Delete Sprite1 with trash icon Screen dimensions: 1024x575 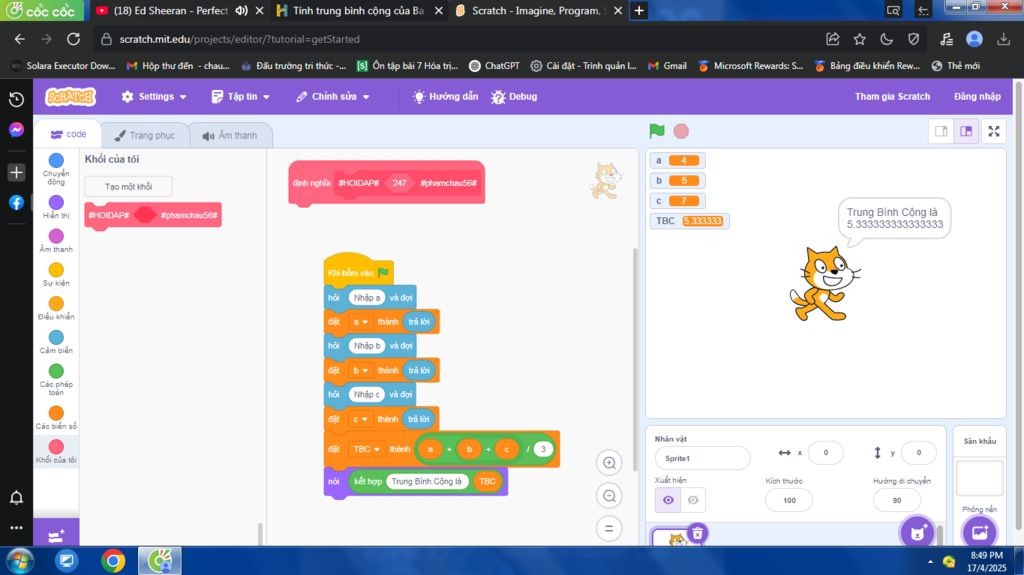pyautogui.click(x=697, y=533)
